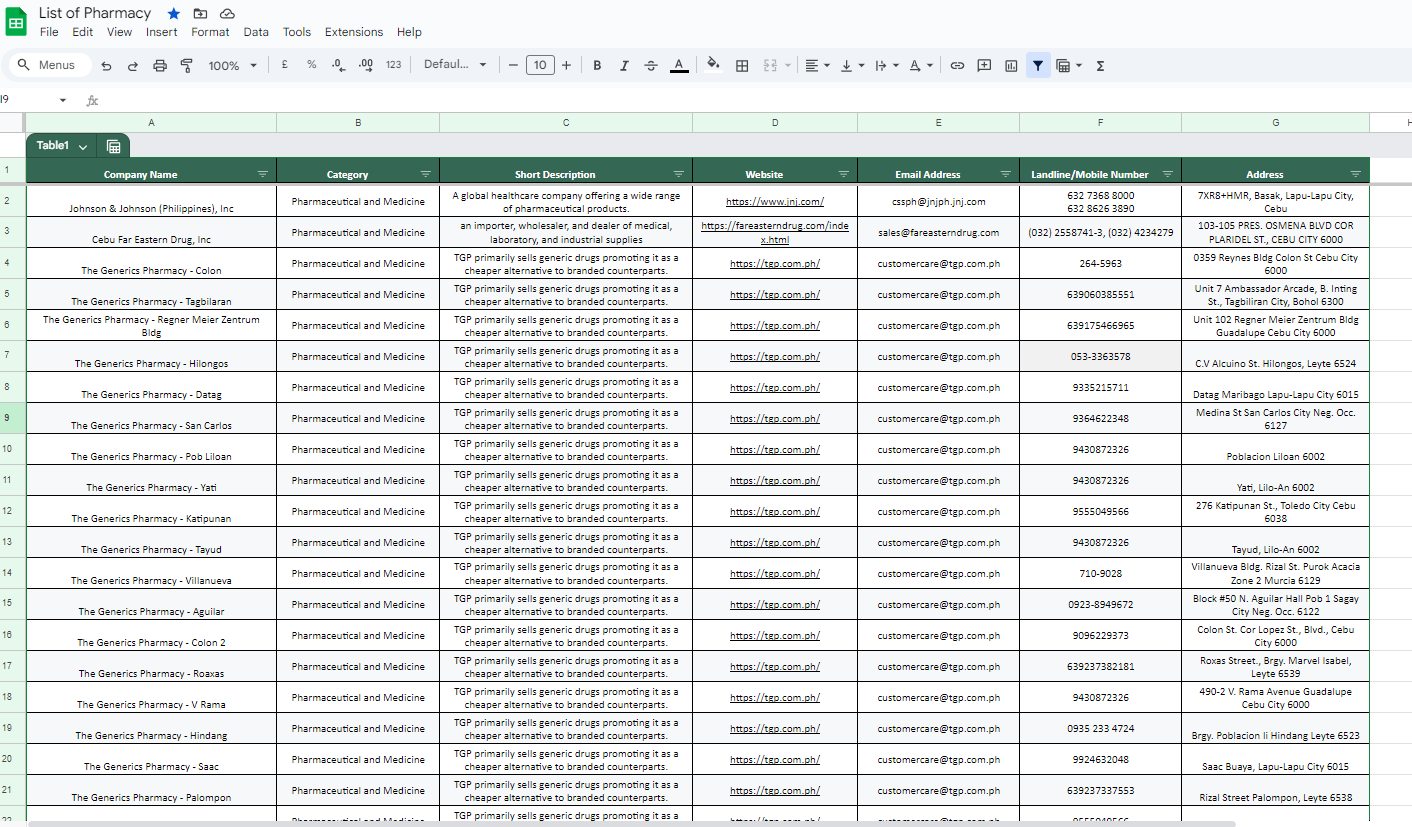1412x827 pixels.
Task: Search the menus box
Action: pos(48,65)
